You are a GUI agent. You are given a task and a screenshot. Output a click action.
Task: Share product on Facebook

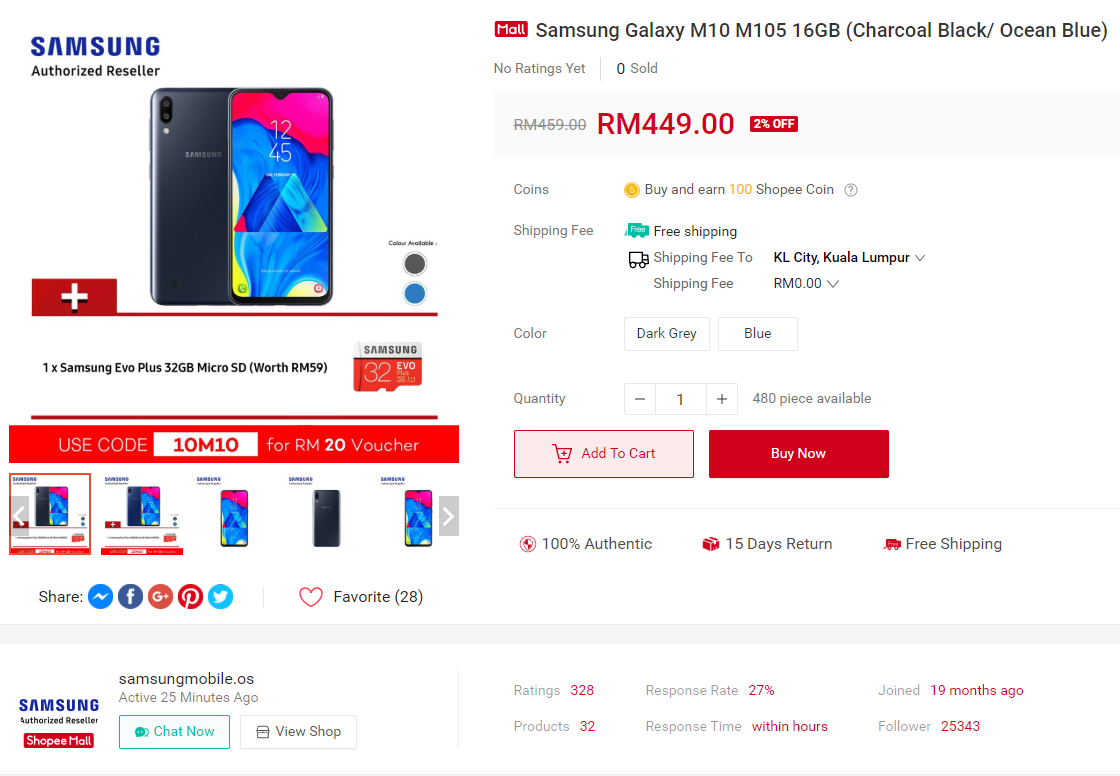[x=130, y=597]
